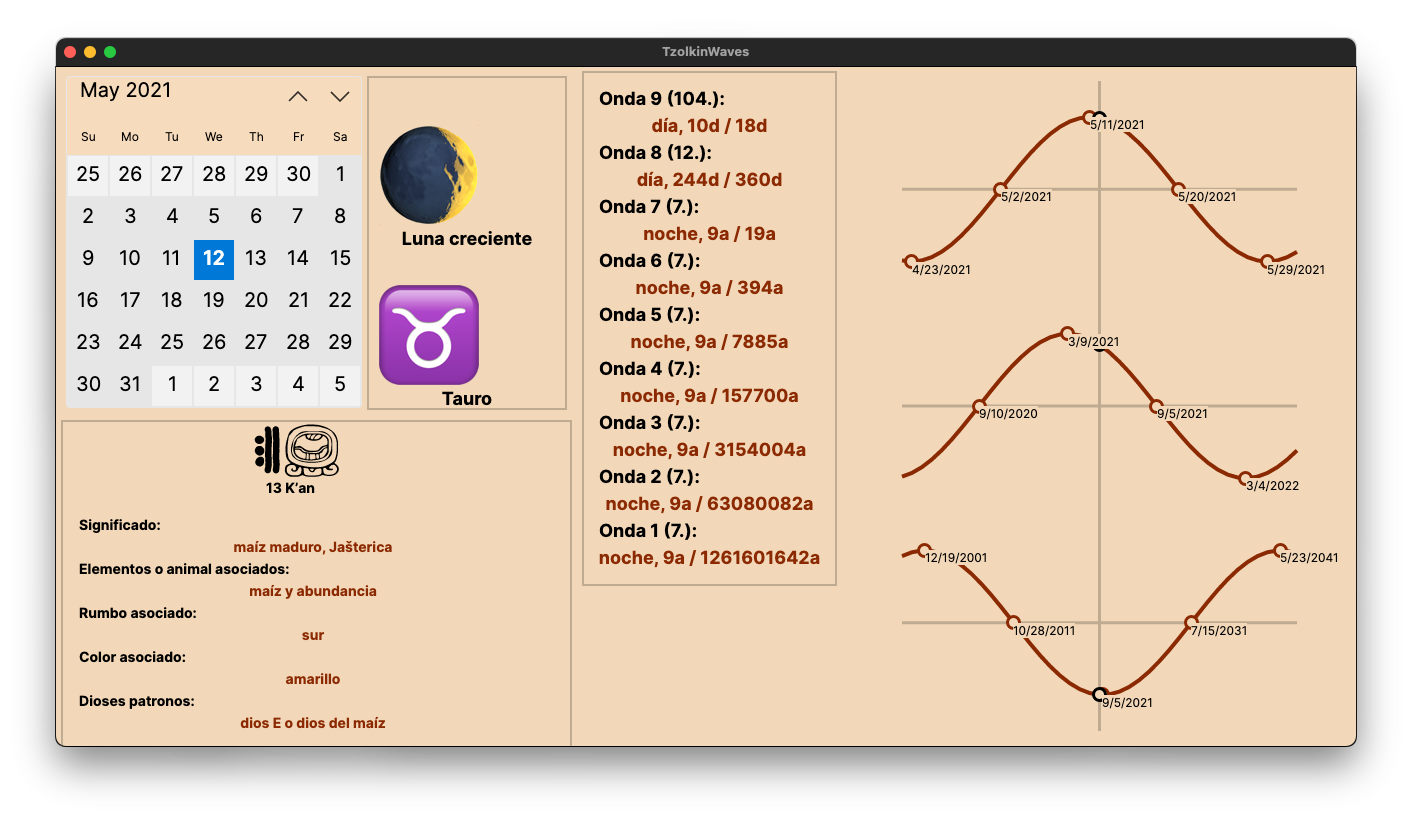The width and height of the screenshot is (1412, 820).
Task: Click the wave peak marker labeled 5/11/2021
Action: pyautogui.click(x=1090, y=113)
